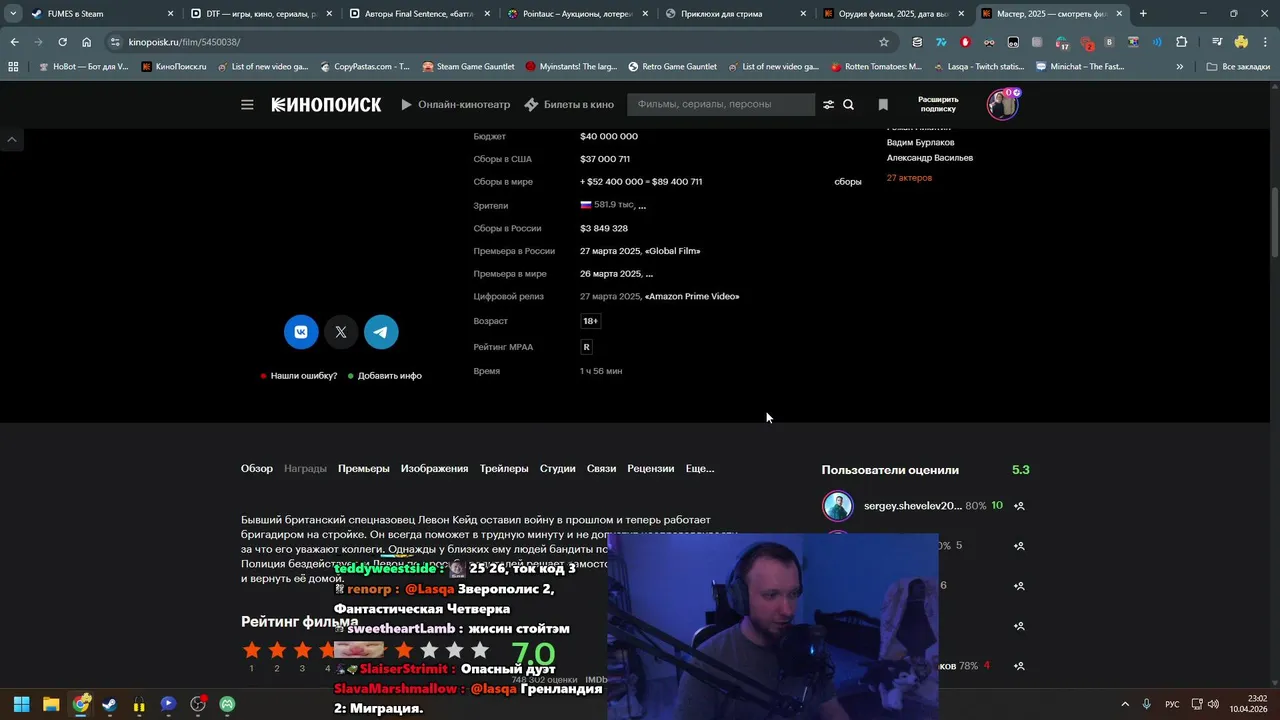Expand the hidden bookmarks overflow chevron

(x=1180, y=67)
